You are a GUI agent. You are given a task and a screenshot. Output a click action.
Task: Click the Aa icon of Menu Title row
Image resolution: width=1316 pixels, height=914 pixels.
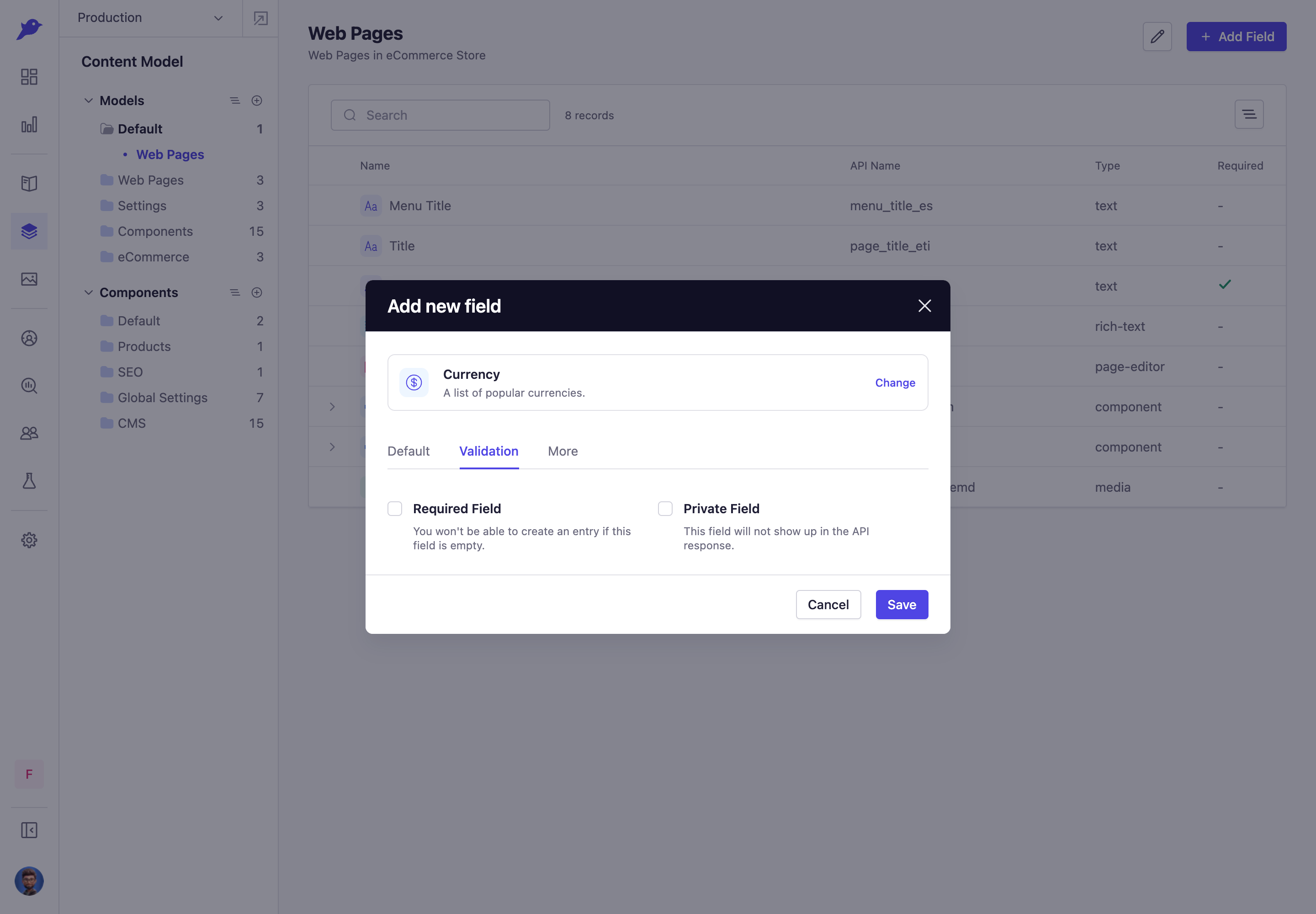[x=371, y=206]
